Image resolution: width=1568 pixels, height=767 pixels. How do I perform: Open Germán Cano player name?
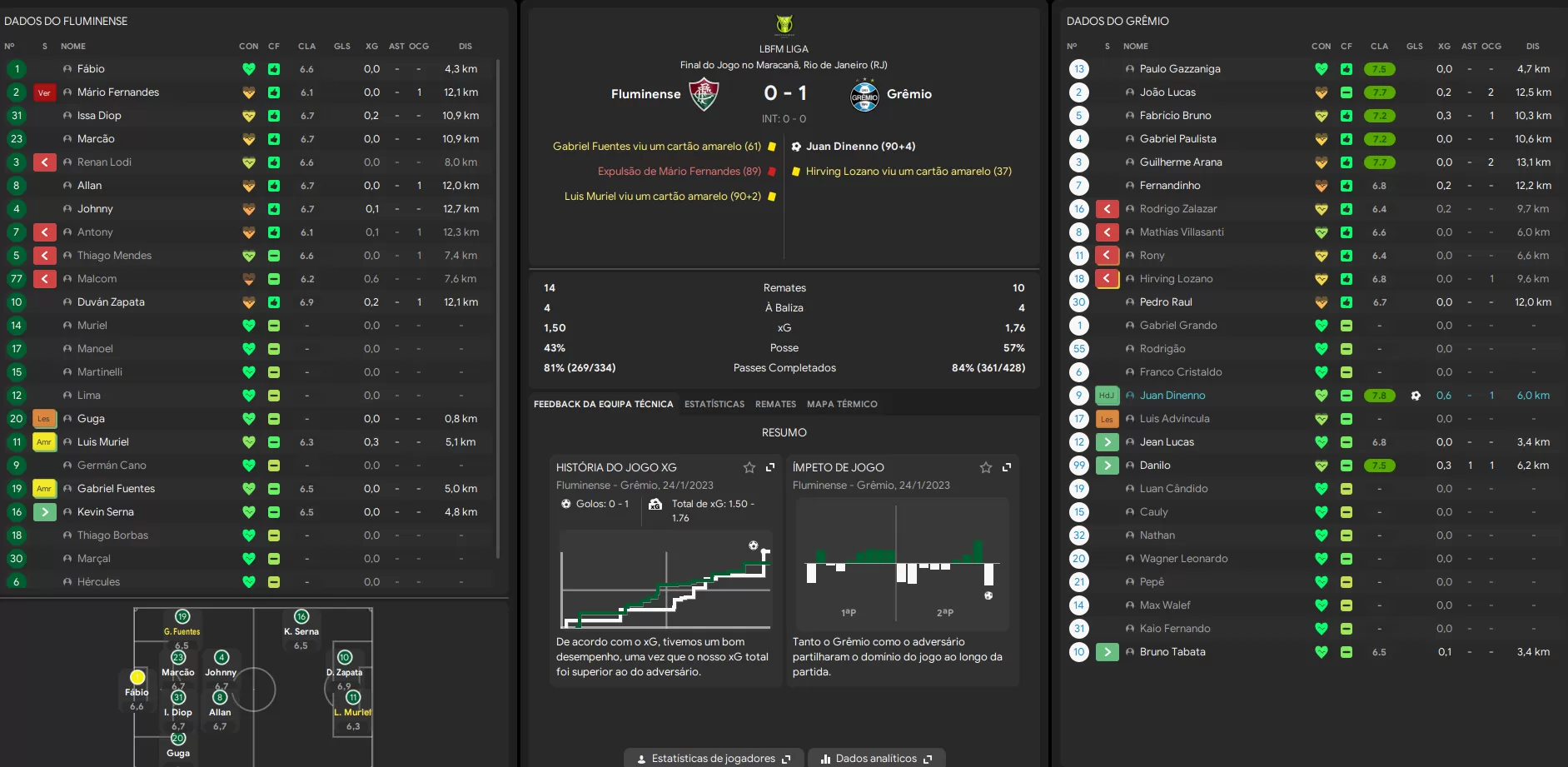(112, 466)
